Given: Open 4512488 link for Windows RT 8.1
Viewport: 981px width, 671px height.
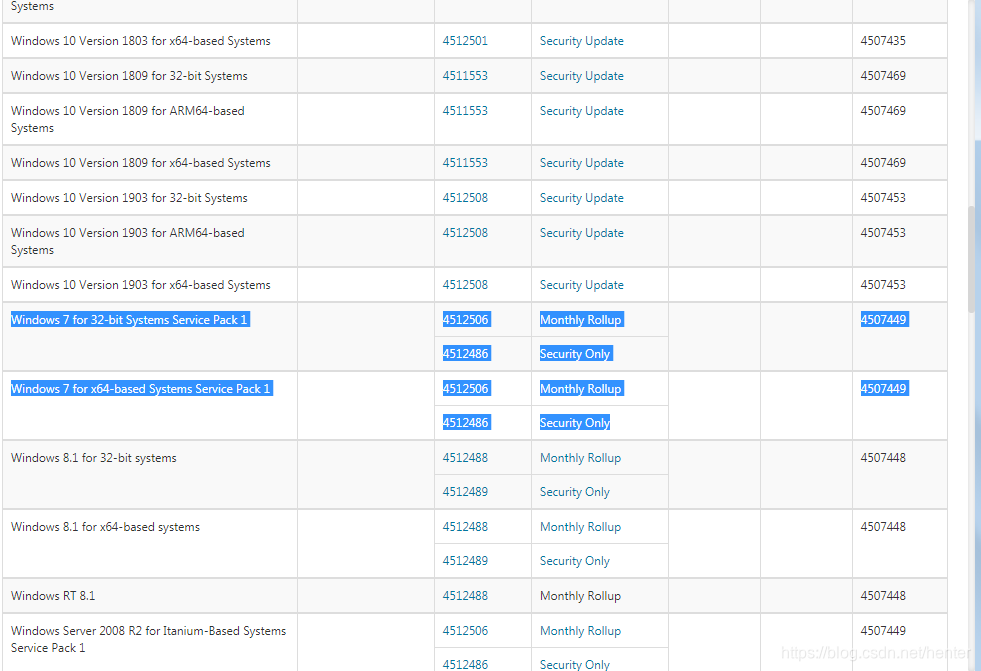Looking at the screenshot, I should [x=465, y=595].
